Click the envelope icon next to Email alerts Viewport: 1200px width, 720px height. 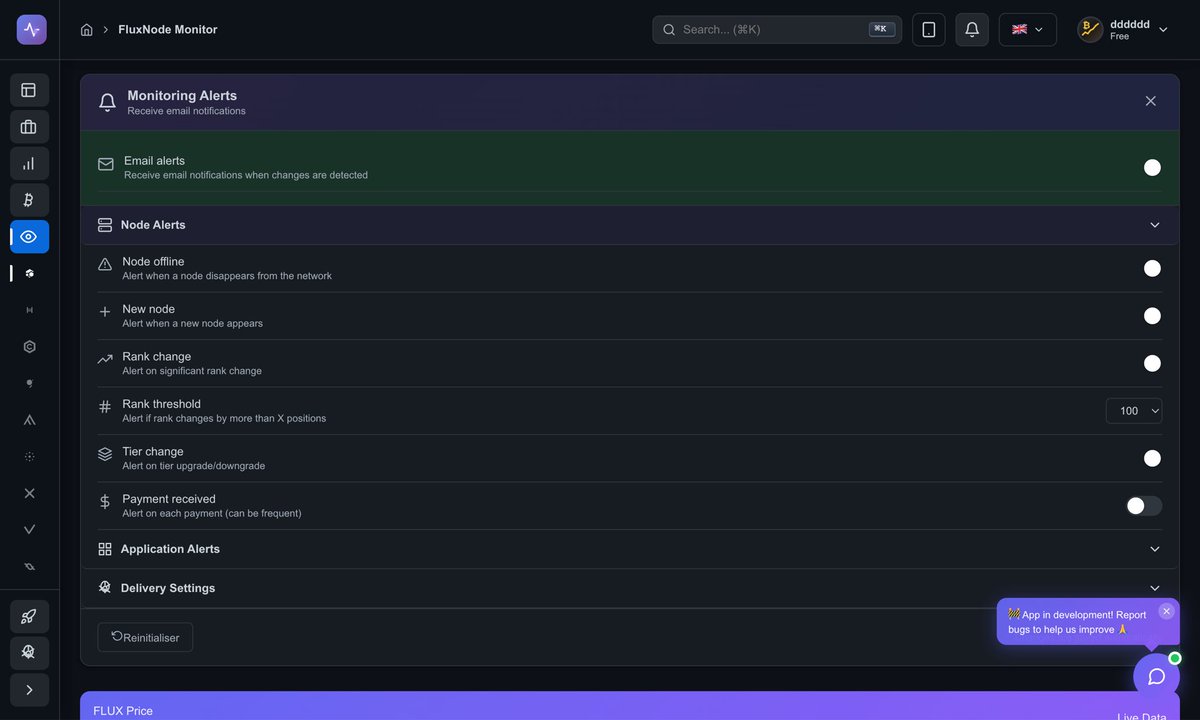tap(106, 164)
